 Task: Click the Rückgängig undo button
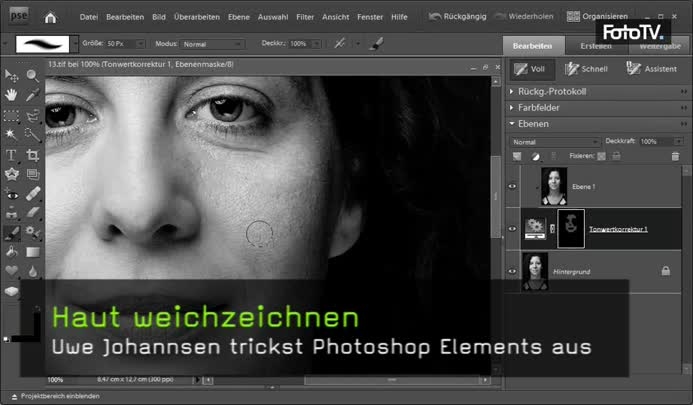click(457, 17)
